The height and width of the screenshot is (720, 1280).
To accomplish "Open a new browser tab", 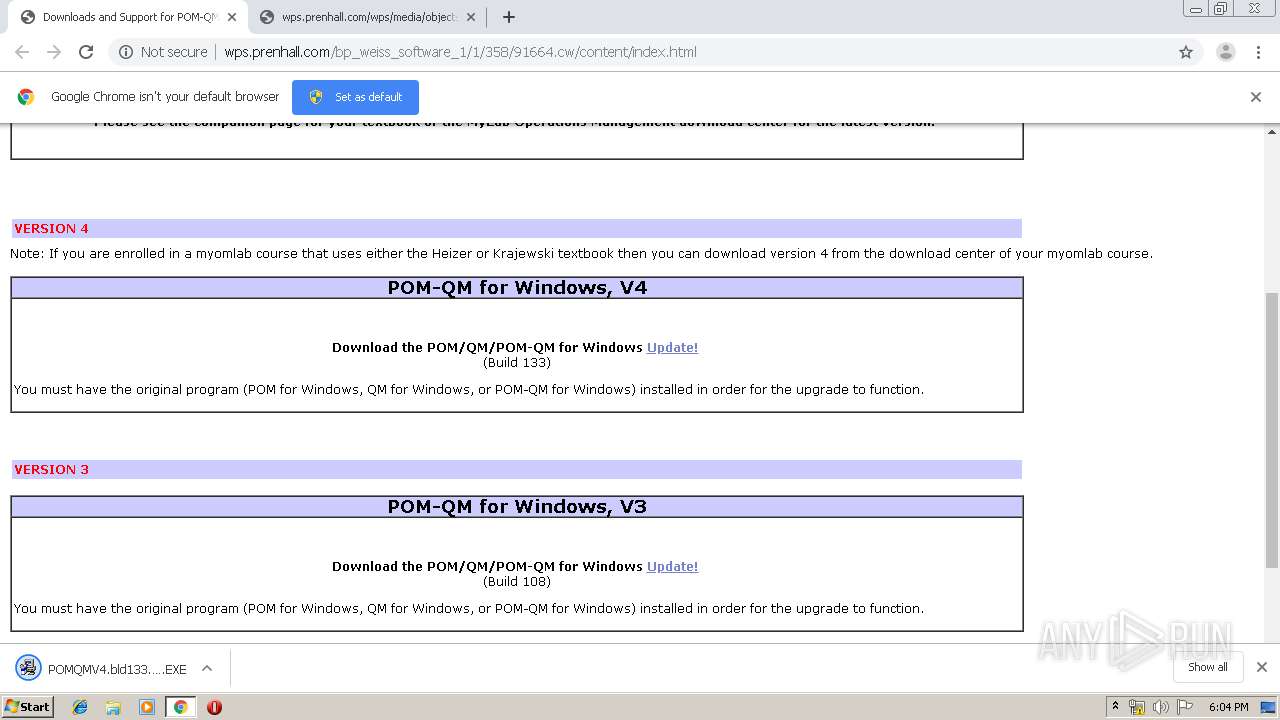I will (x=509, y=17).
